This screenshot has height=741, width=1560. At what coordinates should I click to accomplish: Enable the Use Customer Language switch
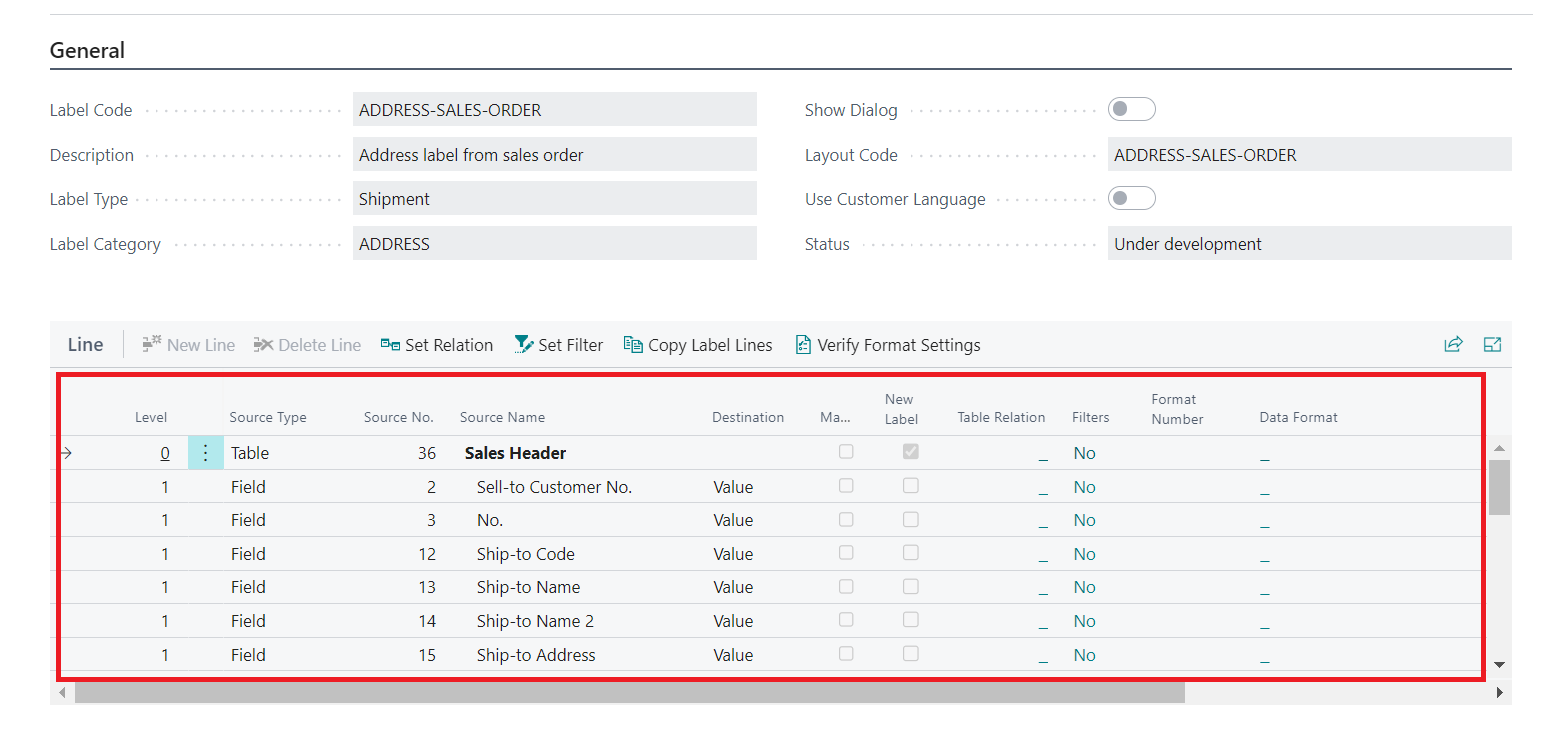tap(1131, 199)
